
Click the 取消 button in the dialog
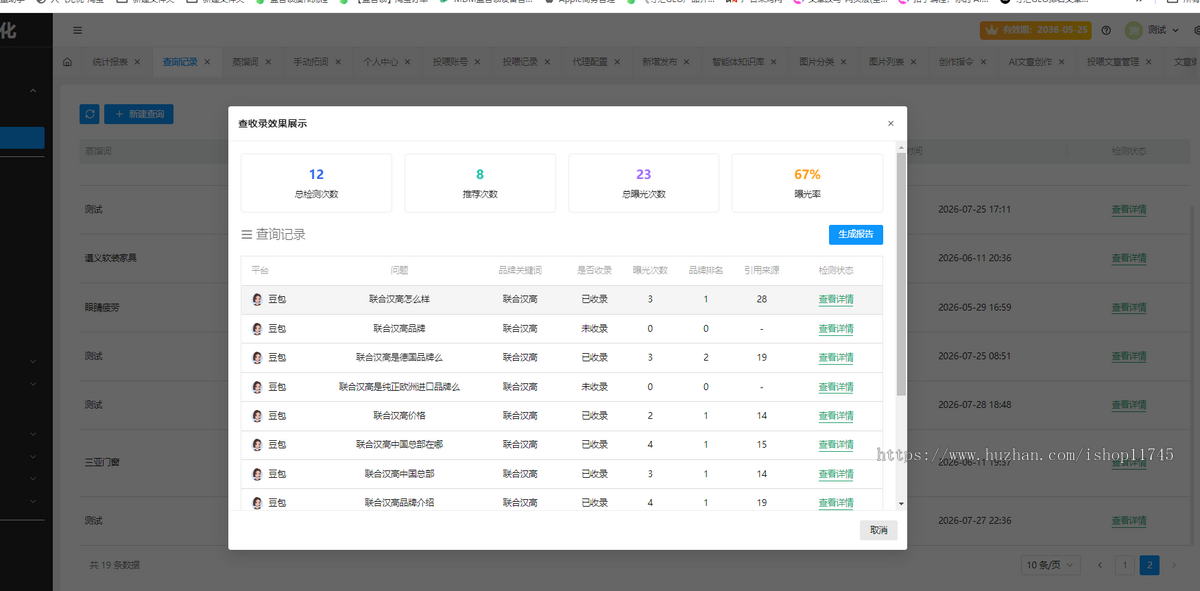click(x=879, y=530)
